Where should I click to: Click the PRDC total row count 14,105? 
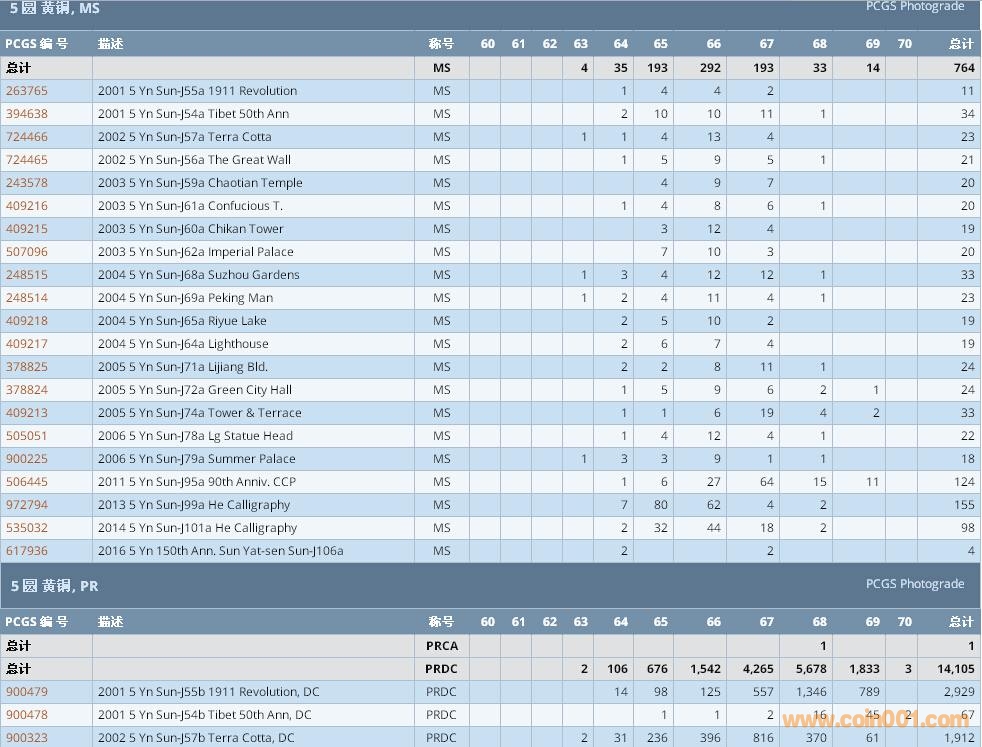click(955, 669)
